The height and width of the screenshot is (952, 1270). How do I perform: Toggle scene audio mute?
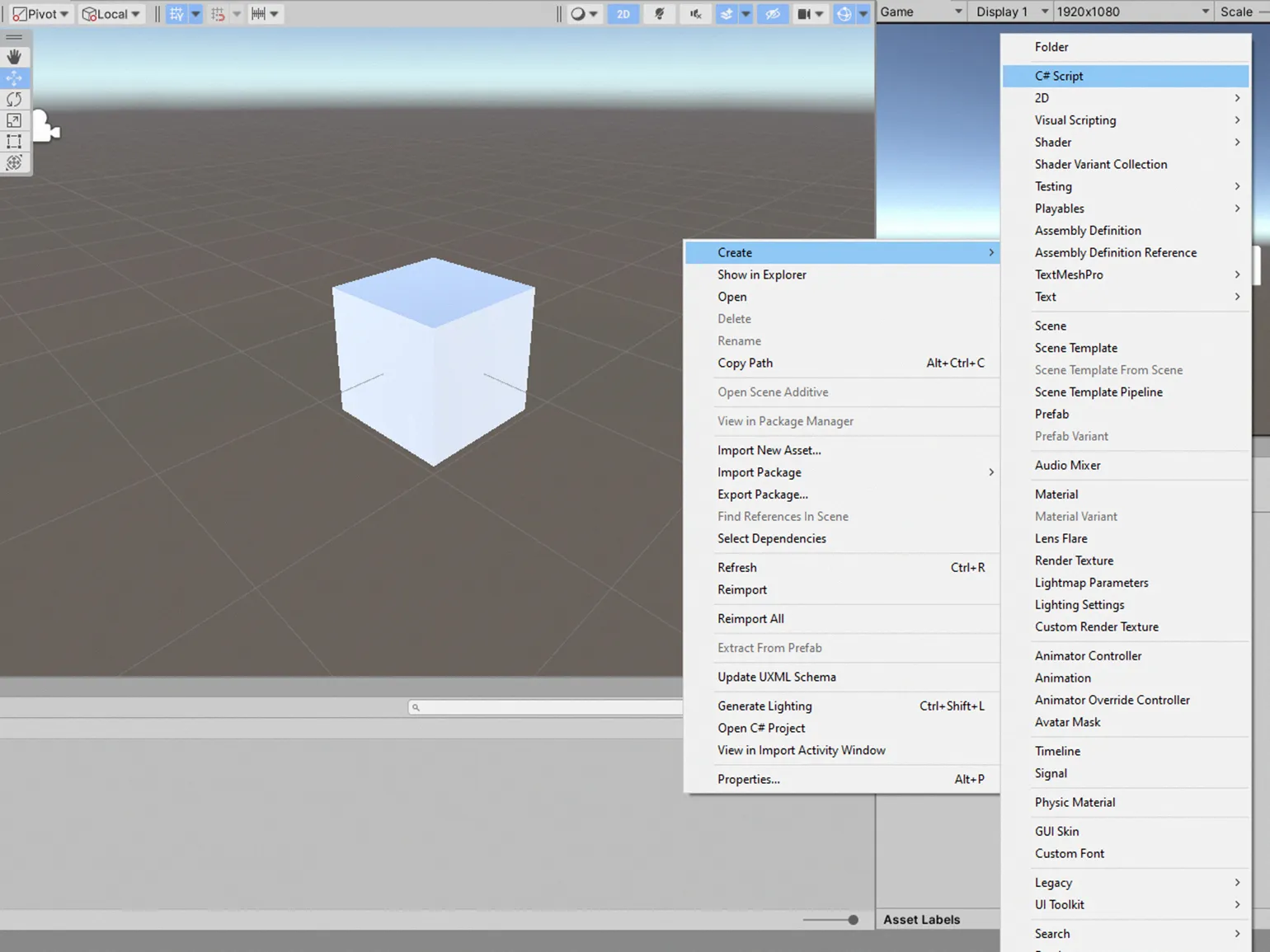coord(695,14)
